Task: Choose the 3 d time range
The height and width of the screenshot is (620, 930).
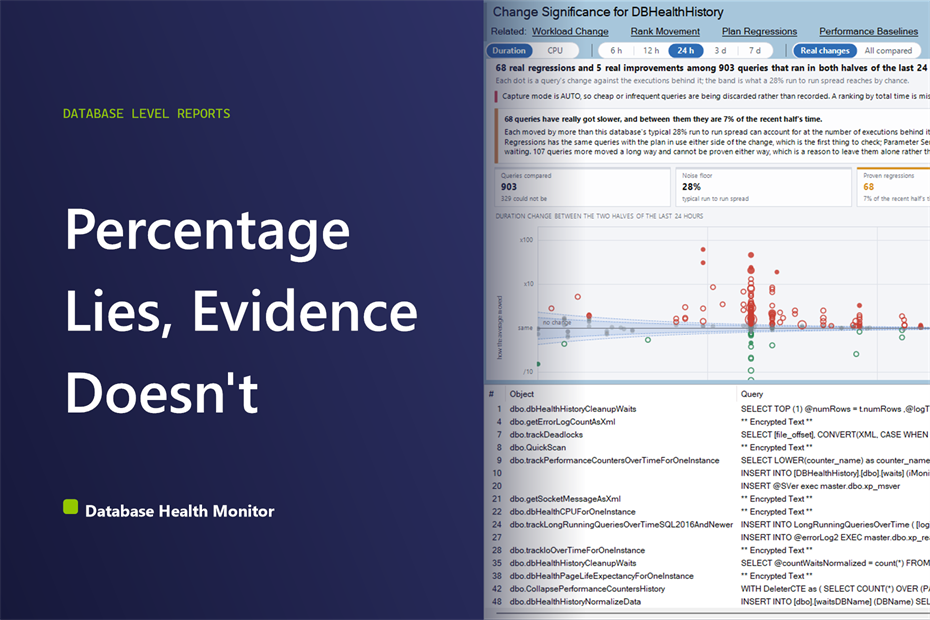Action: coord(720,50)
